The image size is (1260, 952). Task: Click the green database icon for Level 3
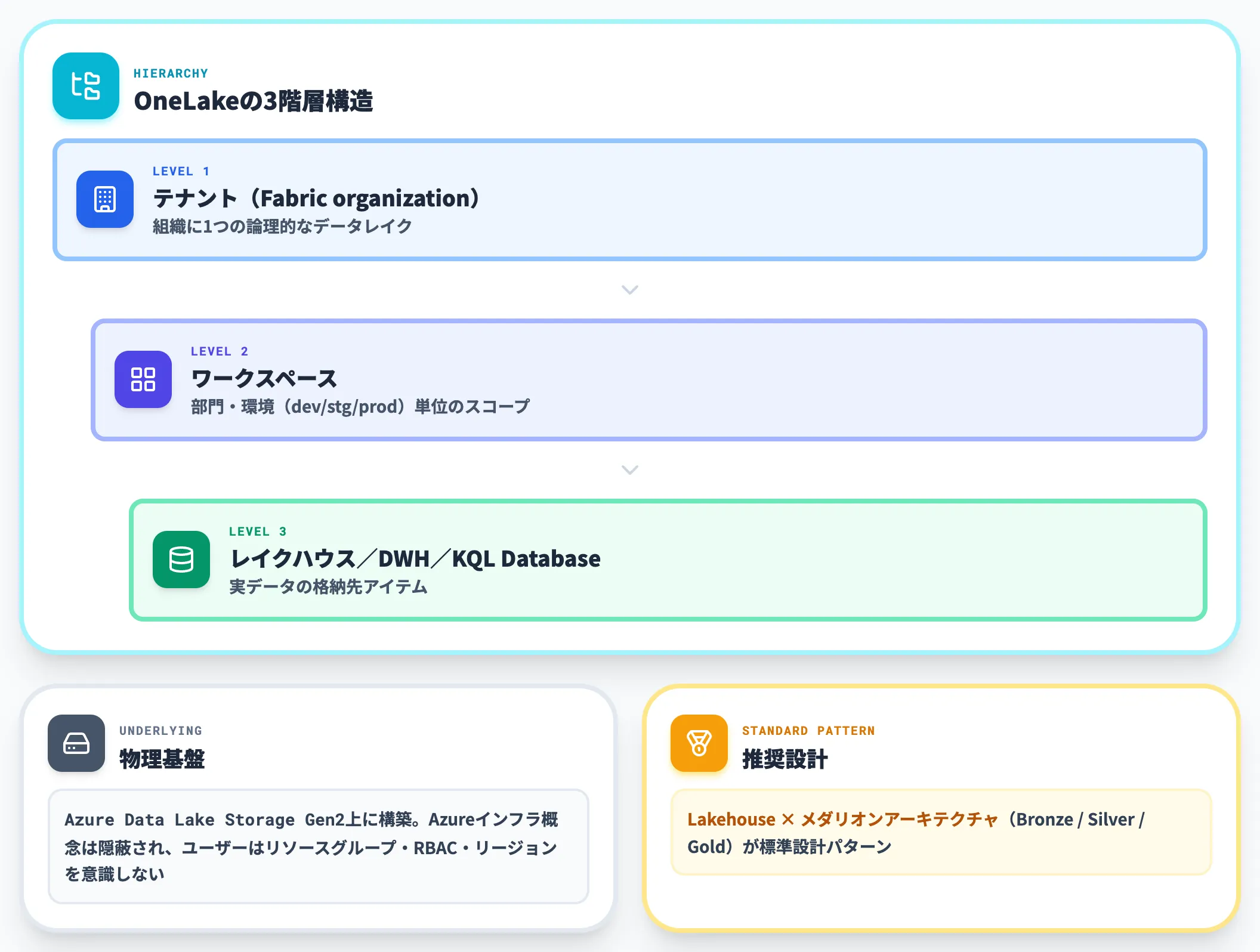click(x=181, y=560)
